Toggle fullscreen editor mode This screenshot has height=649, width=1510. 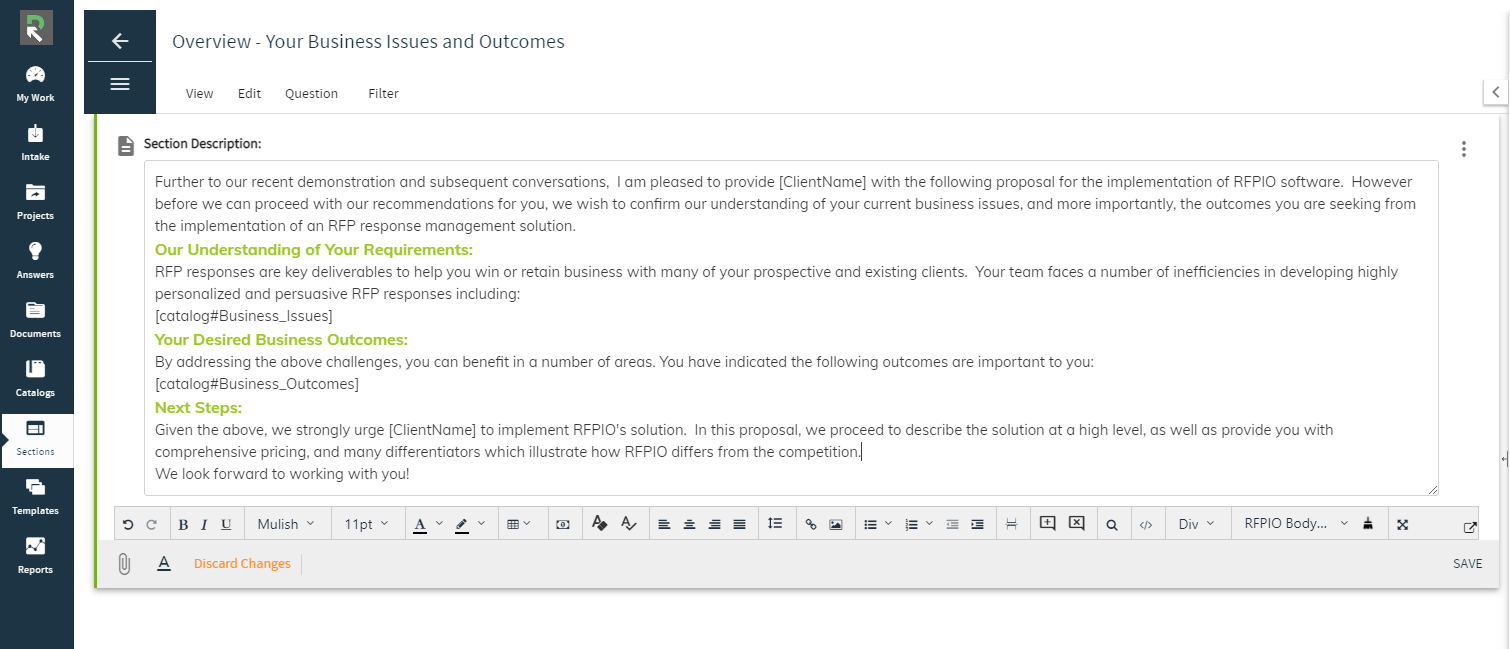pos(1402,524)
